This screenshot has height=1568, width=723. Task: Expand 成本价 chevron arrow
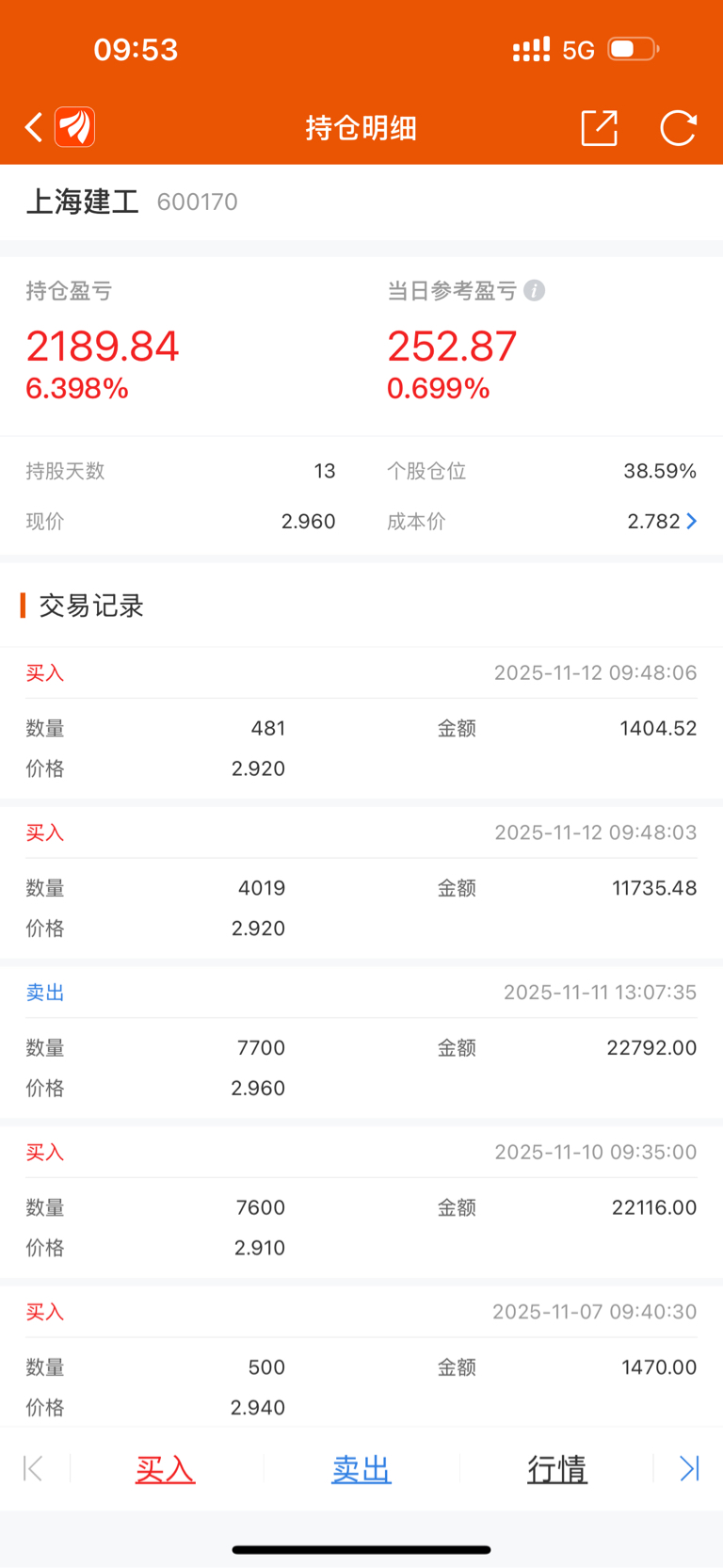(x=692, y=522)
